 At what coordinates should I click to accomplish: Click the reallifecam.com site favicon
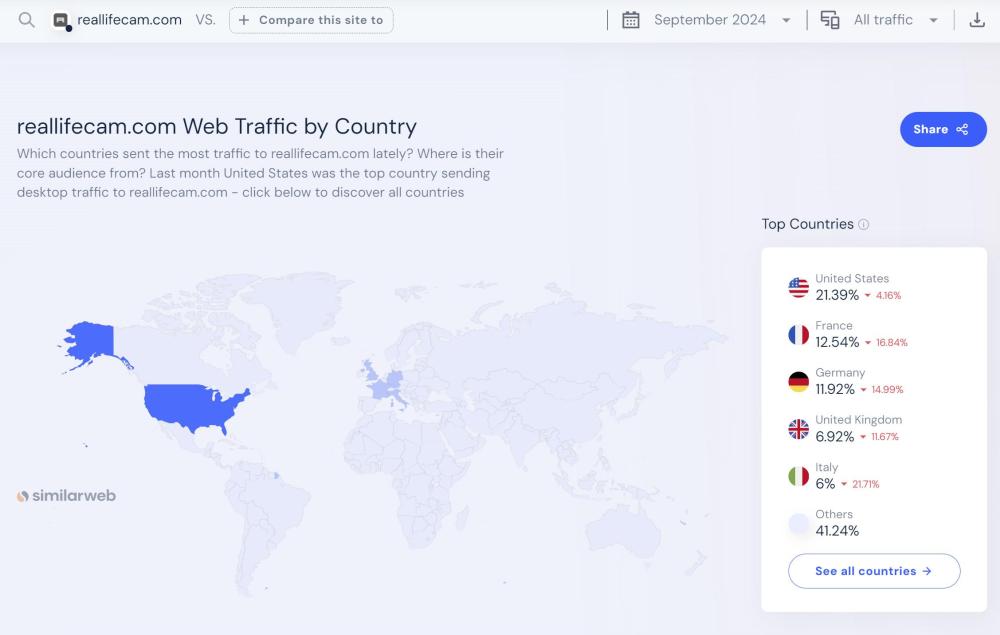(61, 20)
